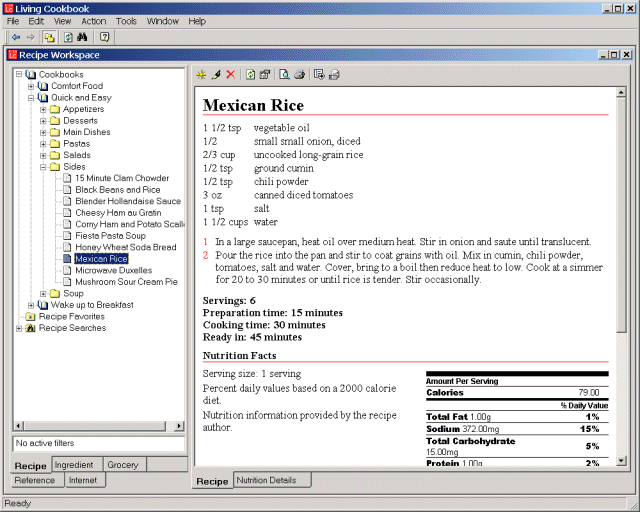The height and width of the screenshot is (512, 640).
Task: Open print preview magnifier icon
Action: (284, 75)
